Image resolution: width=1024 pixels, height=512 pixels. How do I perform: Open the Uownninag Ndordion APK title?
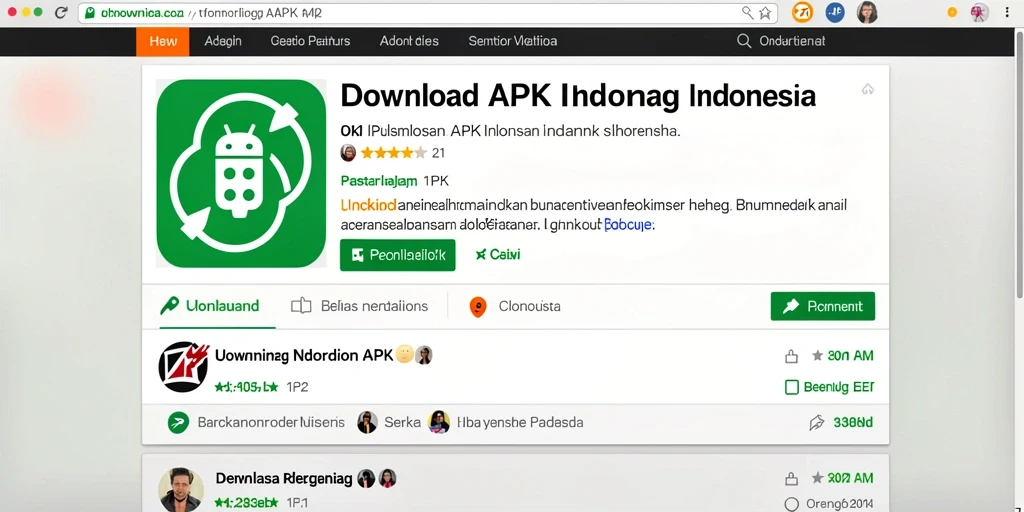[x=304, y=355]
